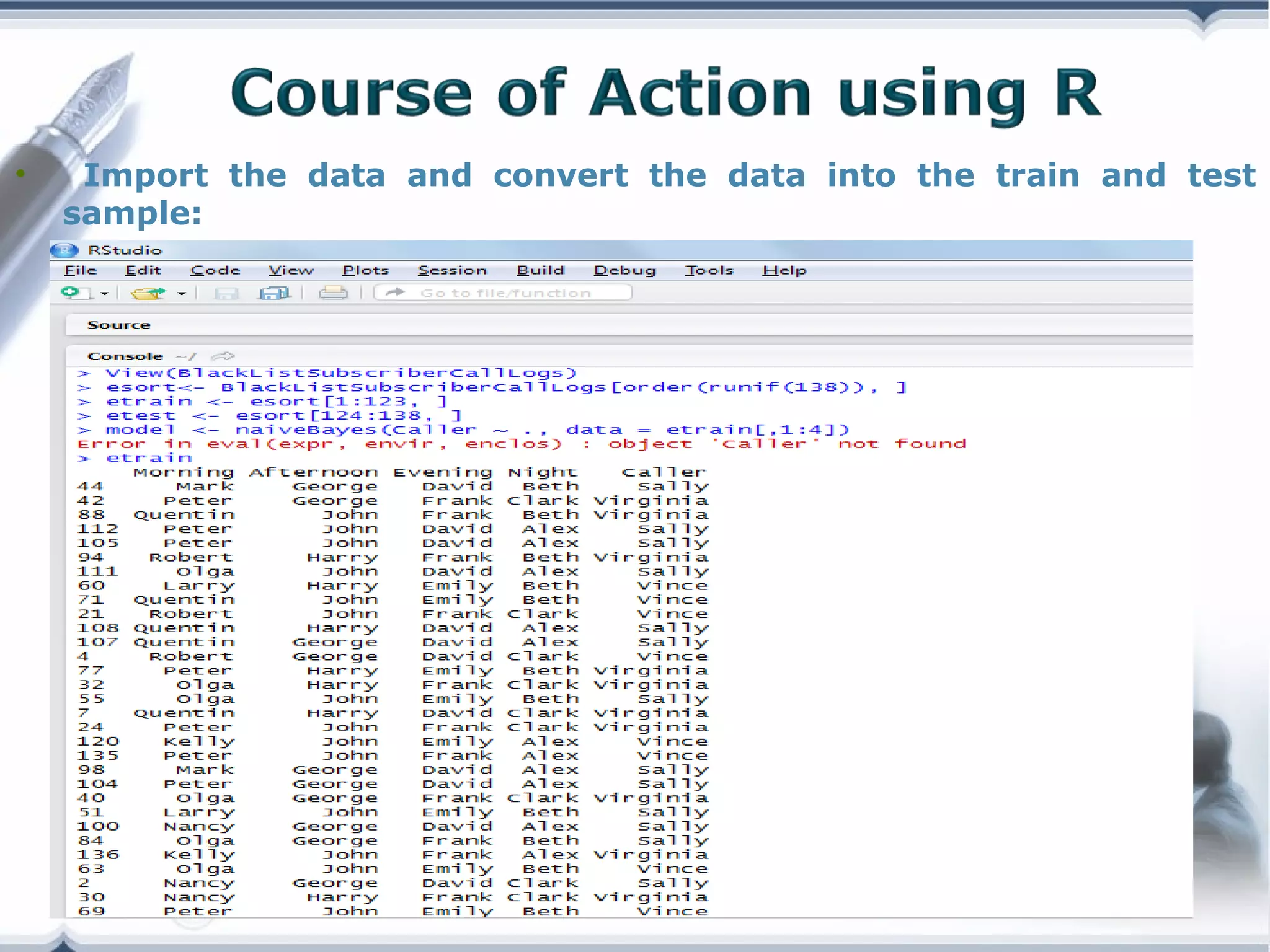Click Robert in row 94
Screen dimensions: 1270x952
[x=191, y=558]
